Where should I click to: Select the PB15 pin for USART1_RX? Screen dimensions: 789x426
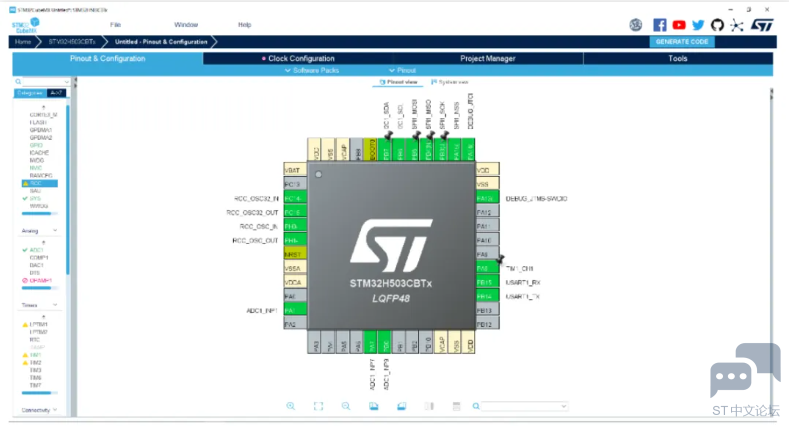pyautogui.click(x=487, y=282)
